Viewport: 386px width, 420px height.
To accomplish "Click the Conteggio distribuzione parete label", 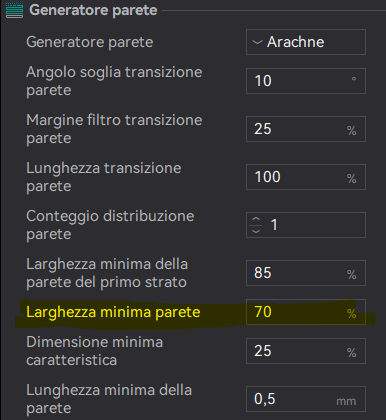I will pos(110,225).
